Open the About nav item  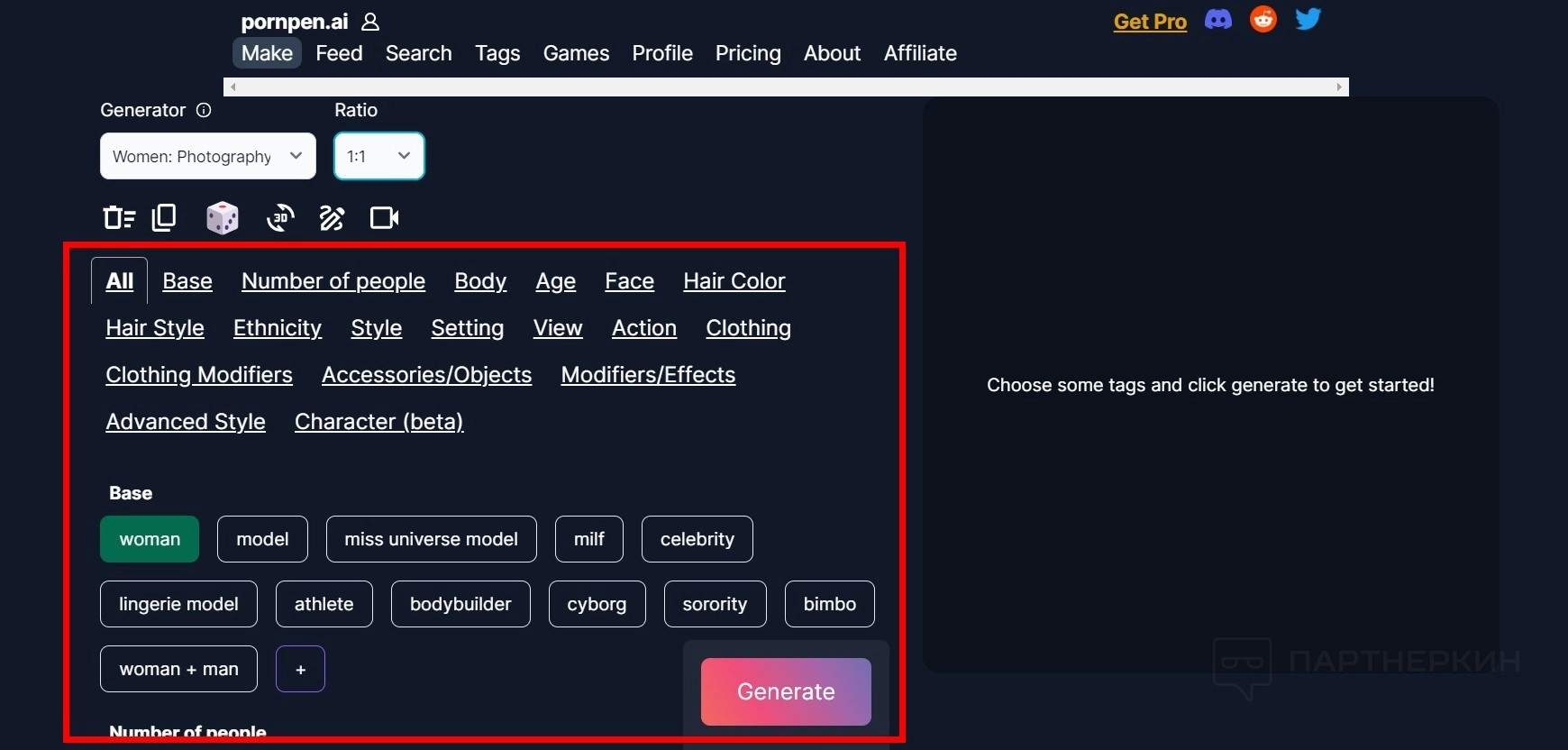coord(833,53)
